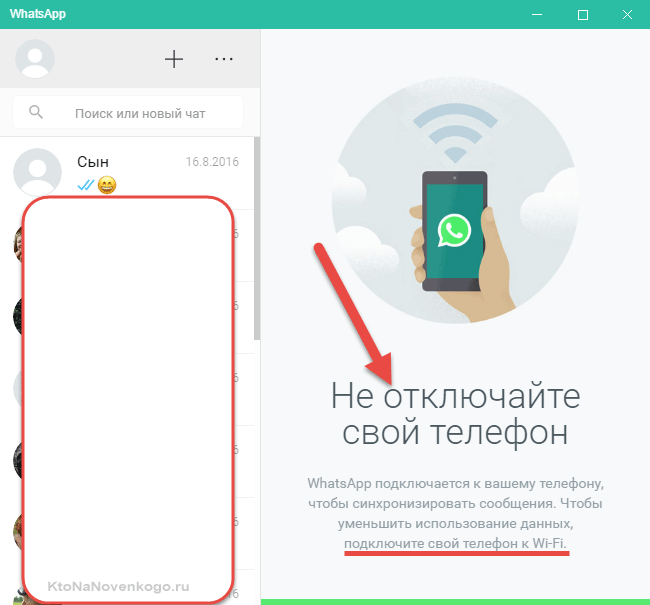Click the 'Не отключайте свой телефон' heading
This screenshot has width=650, height=605.
(455, 414)
